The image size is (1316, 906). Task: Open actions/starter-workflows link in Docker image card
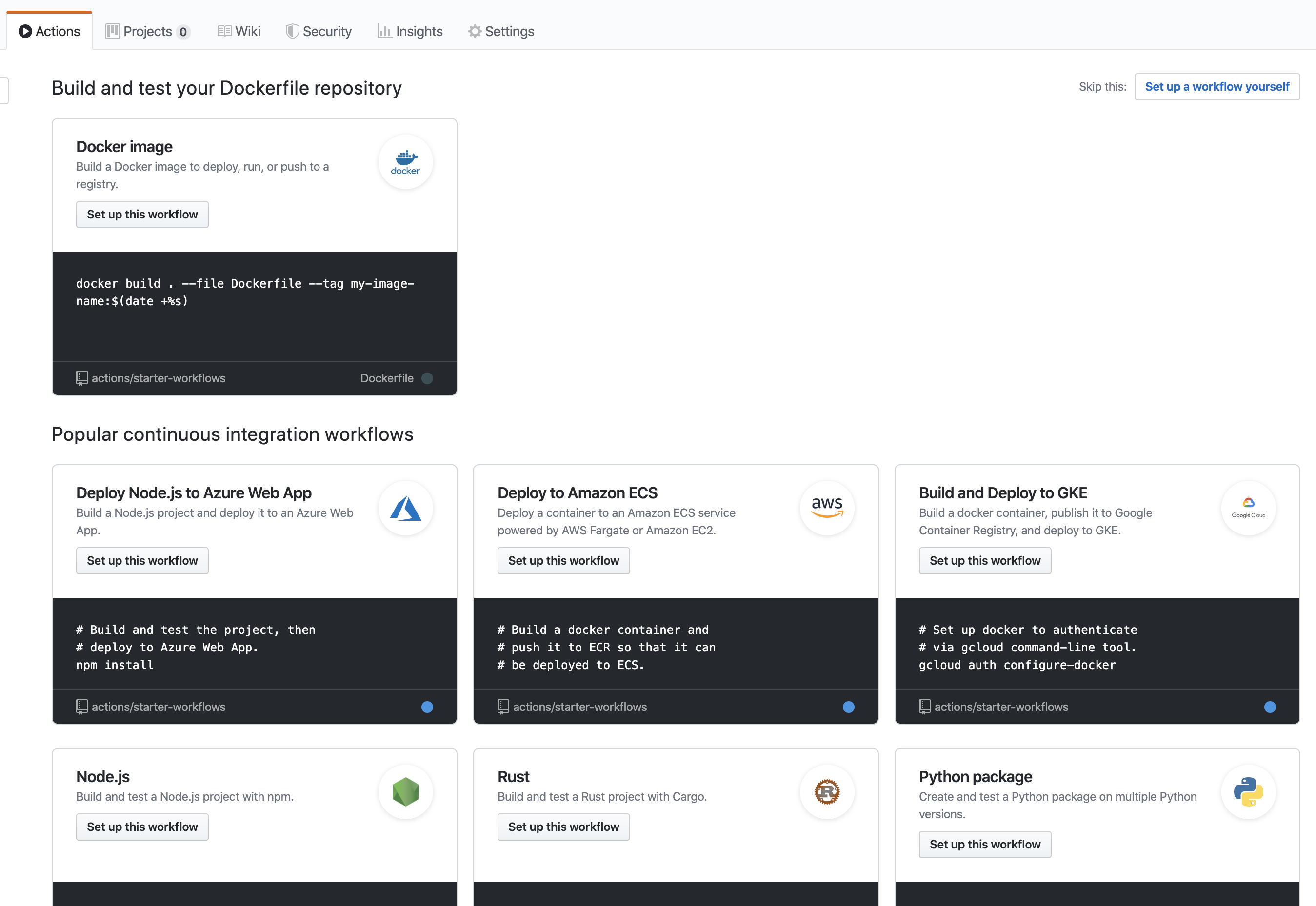(159, 378)
